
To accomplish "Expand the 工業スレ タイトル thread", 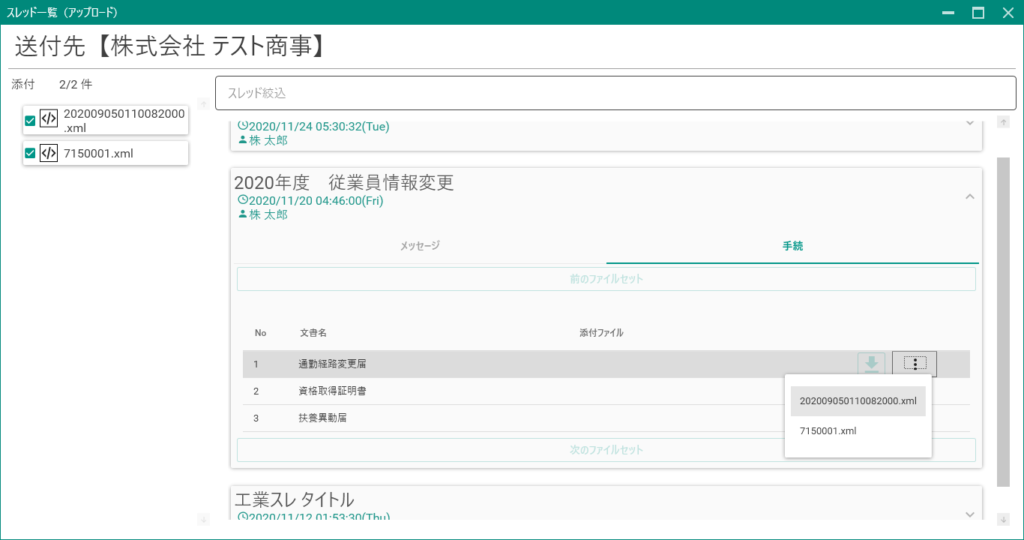I will (968, 513).
